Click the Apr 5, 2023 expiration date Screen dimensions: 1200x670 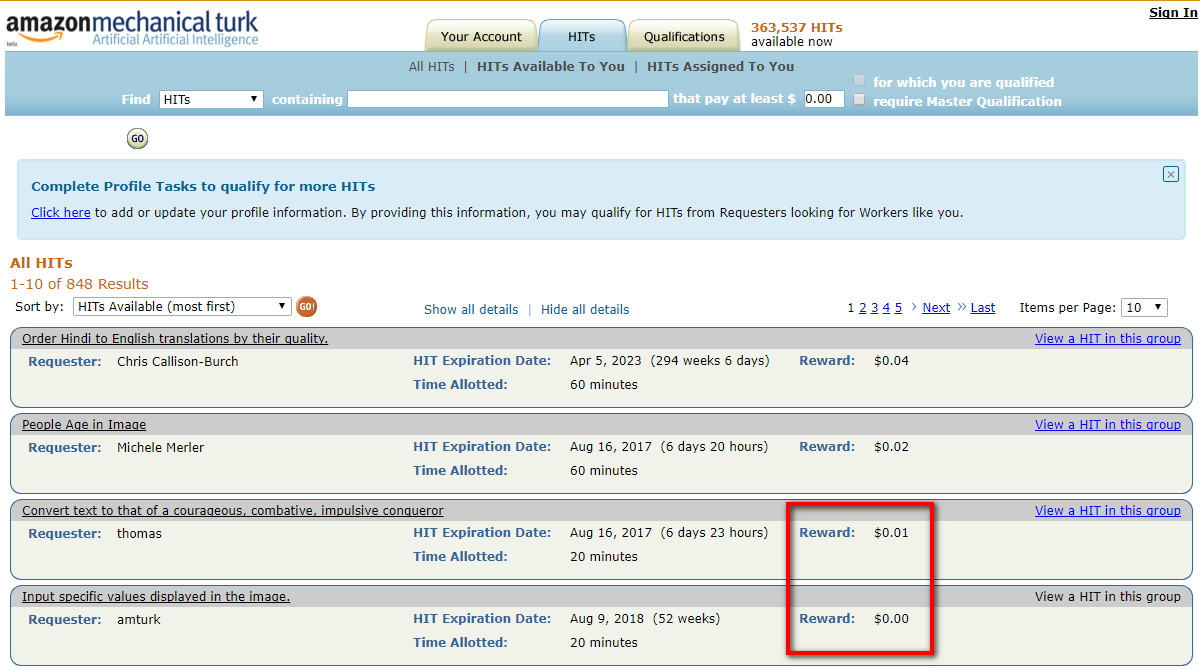(606, 361)
